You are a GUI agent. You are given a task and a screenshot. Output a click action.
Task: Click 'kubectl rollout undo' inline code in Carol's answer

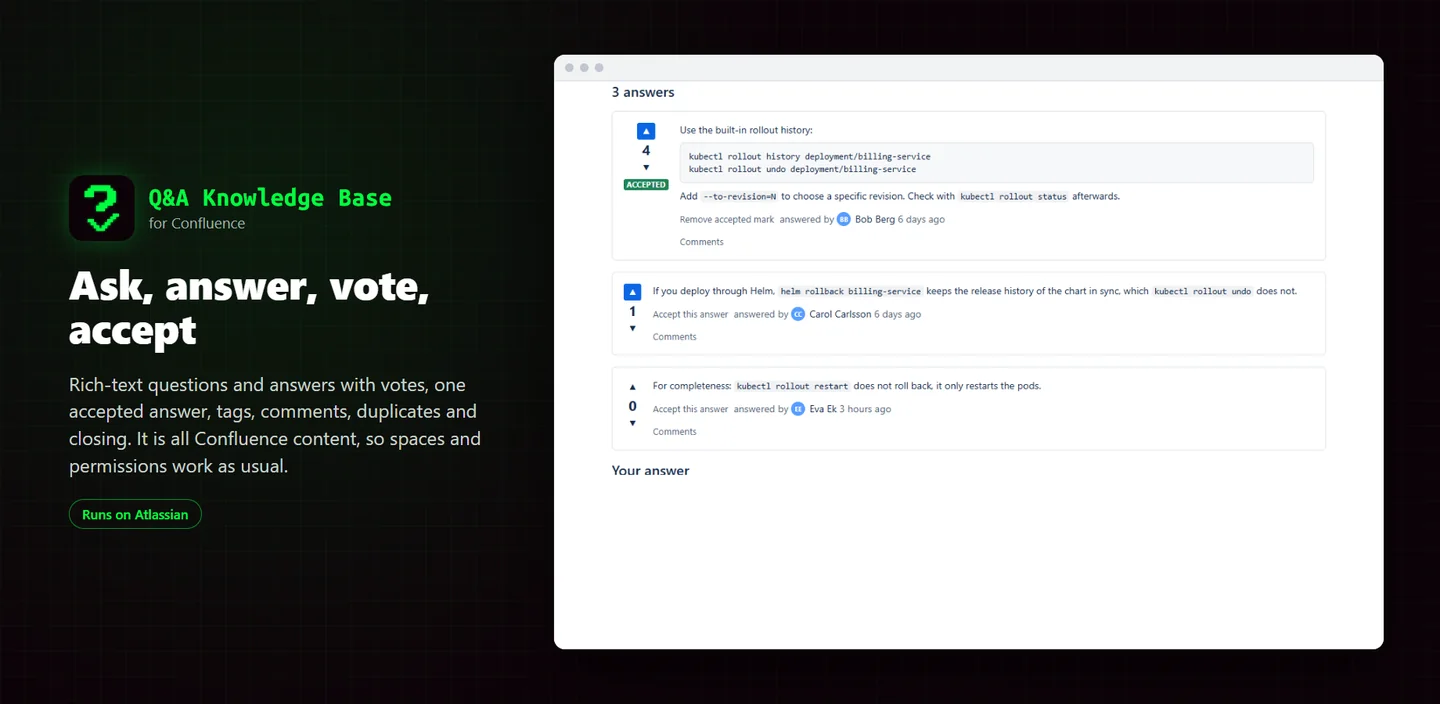(x=1203, y=292)
